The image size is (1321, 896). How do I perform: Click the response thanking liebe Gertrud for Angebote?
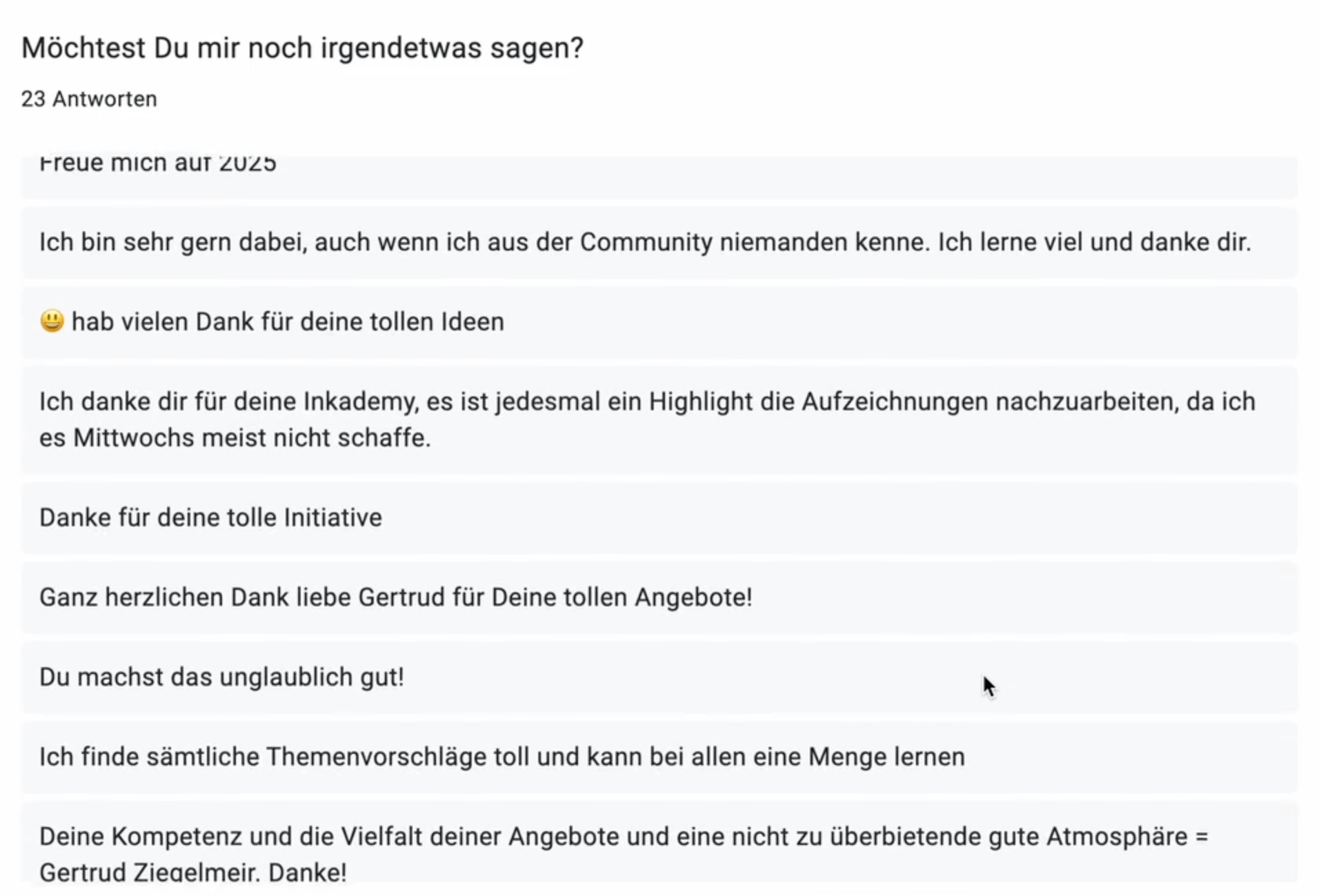[659, 597]
